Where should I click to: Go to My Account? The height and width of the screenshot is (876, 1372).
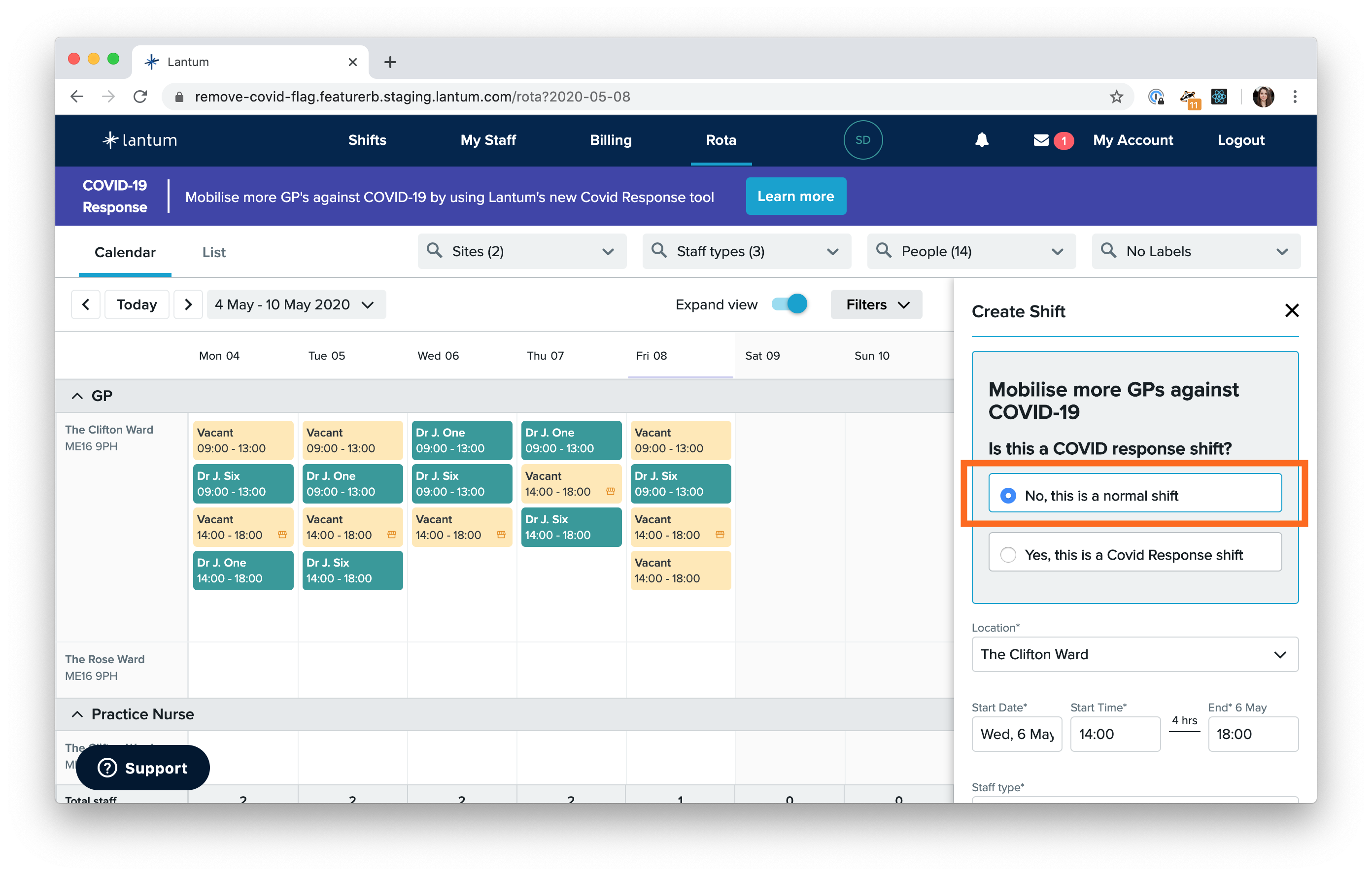pos(1132,140)
